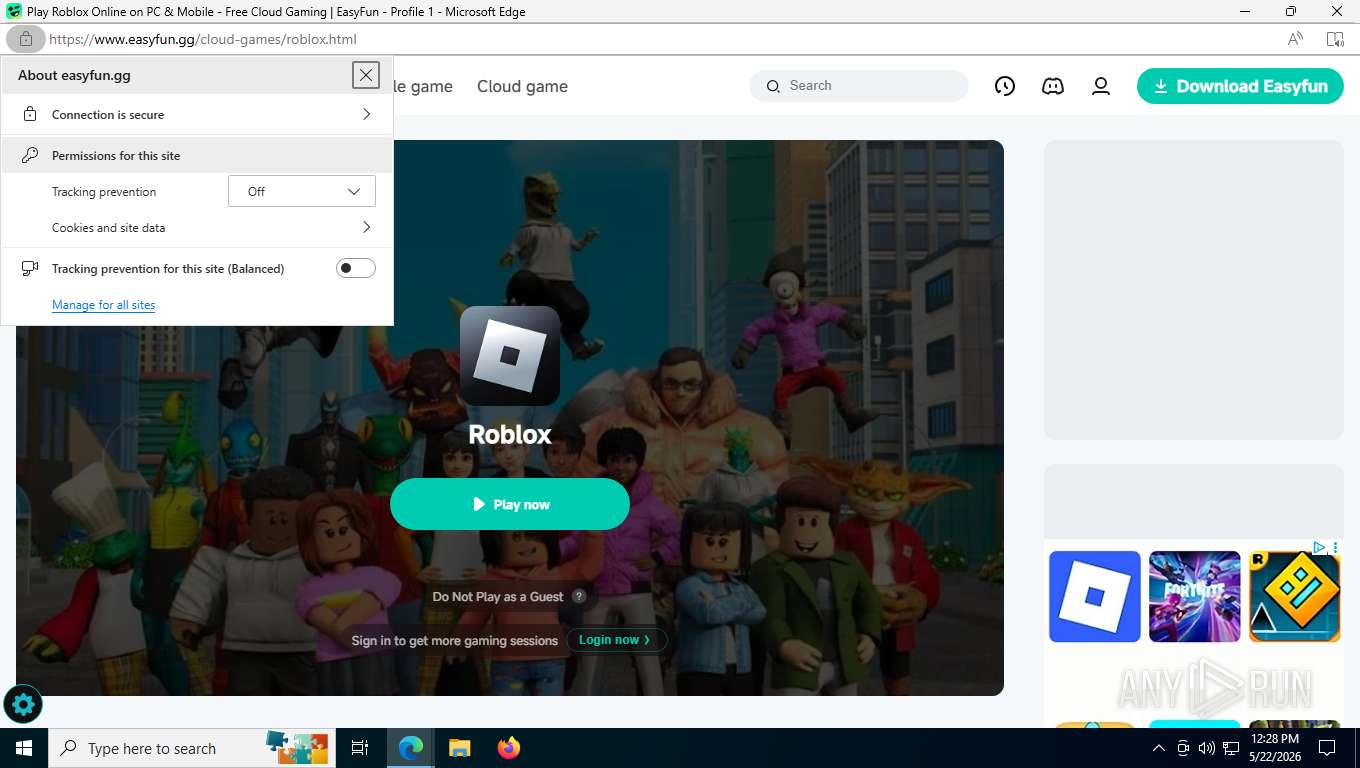
Task: Open the Cloud game tab
Action: (x=522, y=86)
